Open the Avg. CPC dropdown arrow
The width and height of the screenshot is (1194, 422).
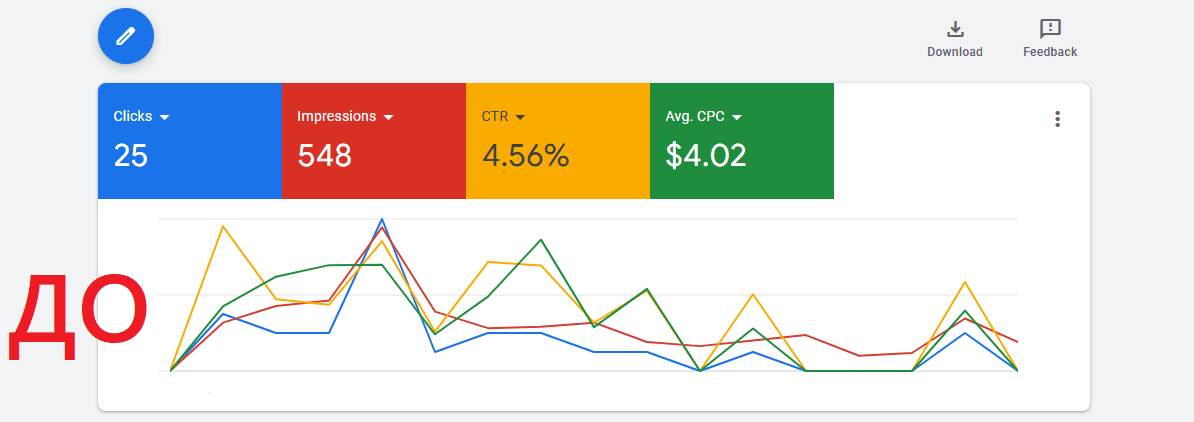[737, 117]
